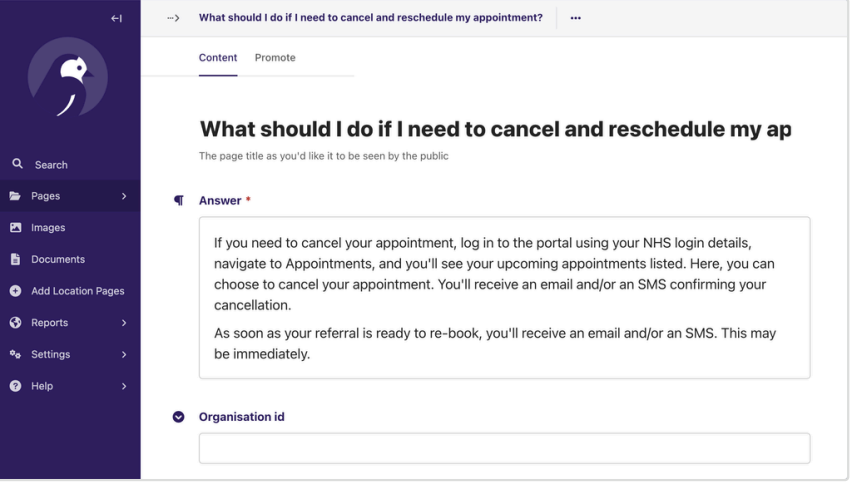Collapse the sidebar with the arrow icon
The height and width of the screenshot is (484, 853).
click(x=116, y=18)
